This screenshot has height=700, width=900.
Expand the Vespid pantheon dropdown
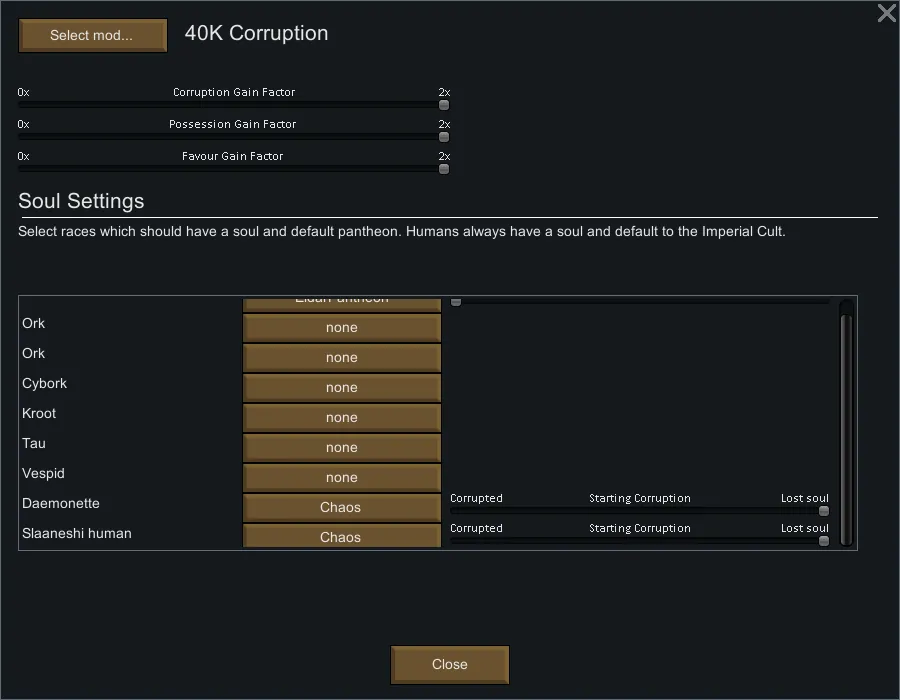tap(341, 478)
